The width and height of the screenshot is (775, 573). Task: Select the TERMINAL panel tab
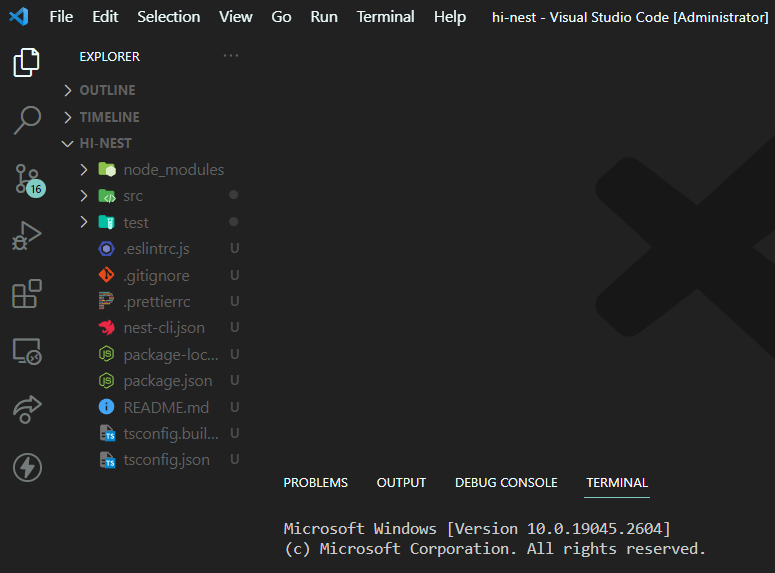[x=617, y=483]
